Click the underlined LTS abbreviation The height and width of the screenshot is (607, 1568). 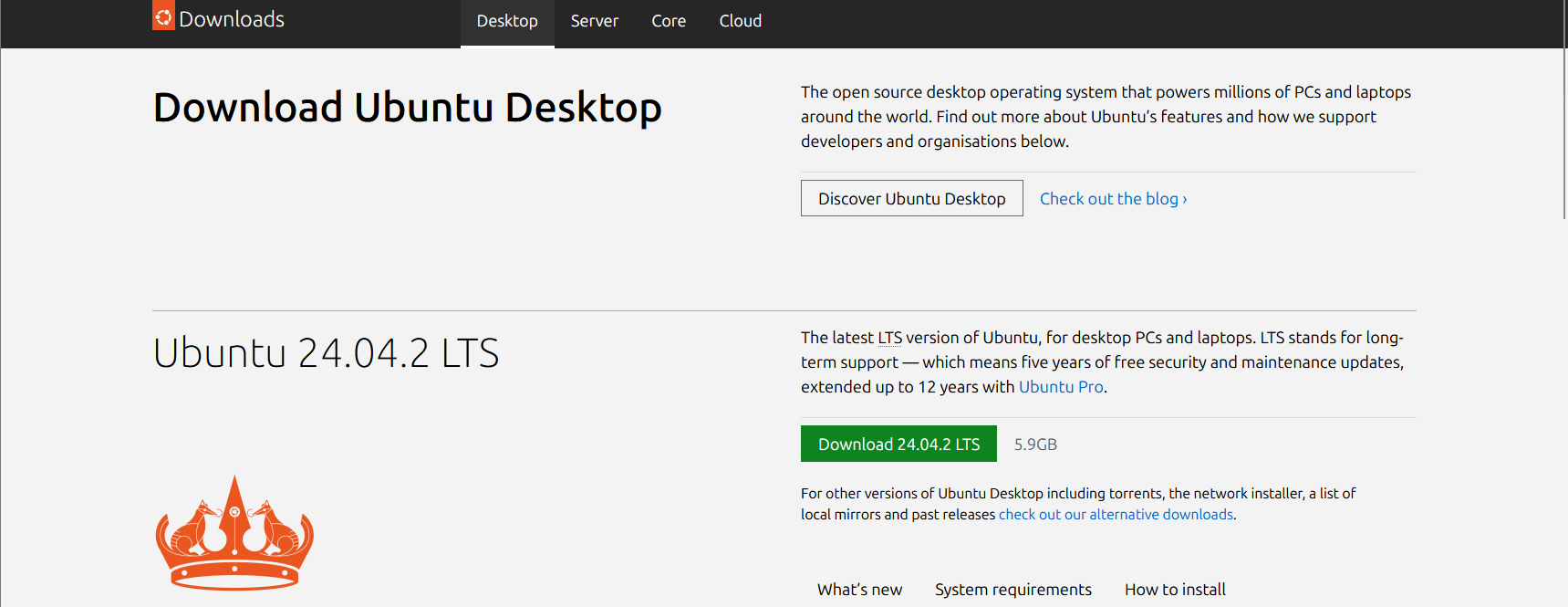[889, 338]
